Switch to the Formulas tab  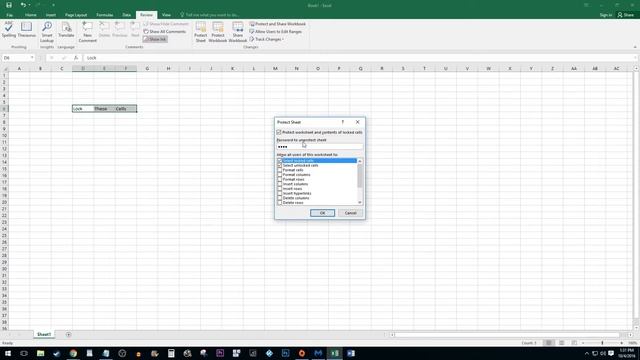coord(104,15)
